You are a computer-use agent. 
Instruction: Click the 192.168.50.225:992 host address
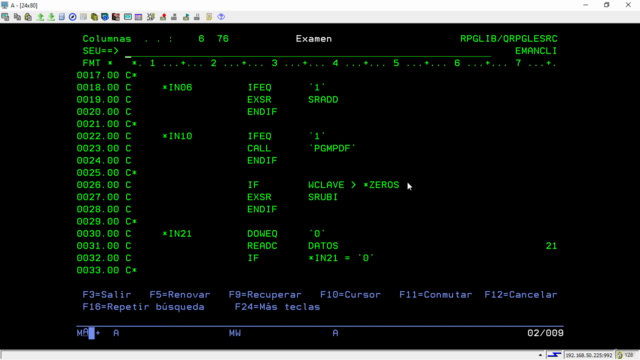[x=589, y=355]
